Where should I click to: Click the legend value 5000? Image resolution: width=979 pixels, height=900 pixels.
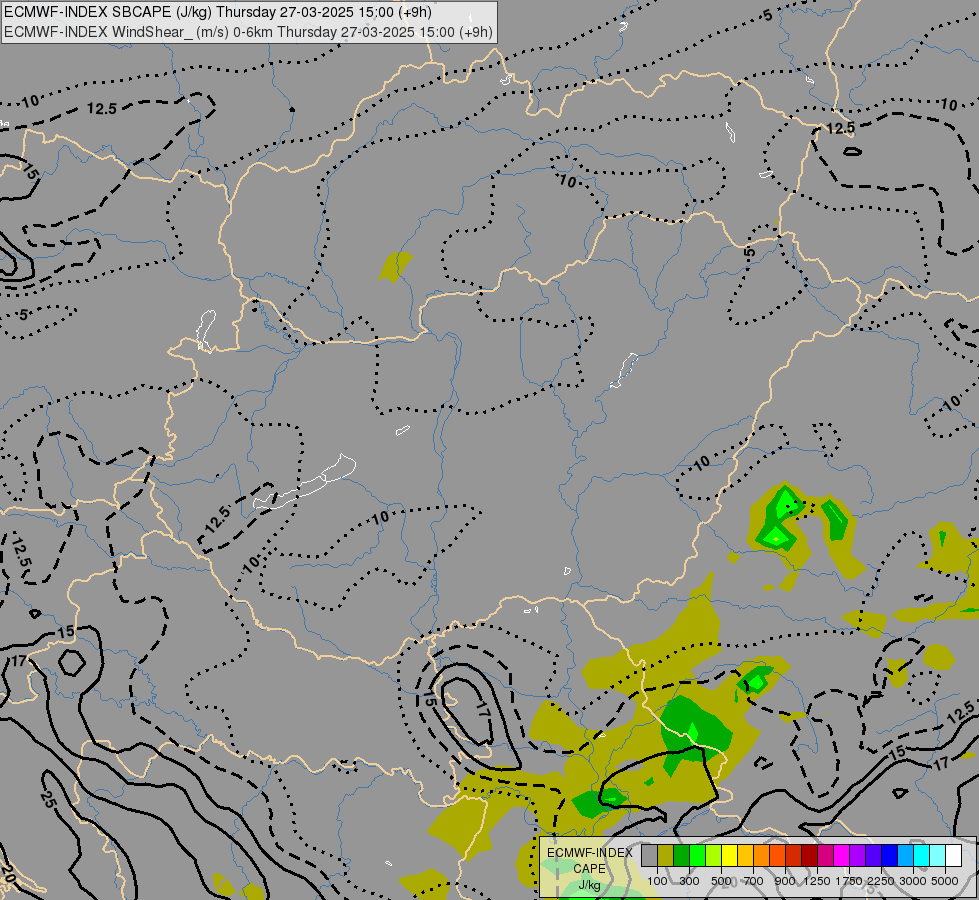[x=945, y=881]
